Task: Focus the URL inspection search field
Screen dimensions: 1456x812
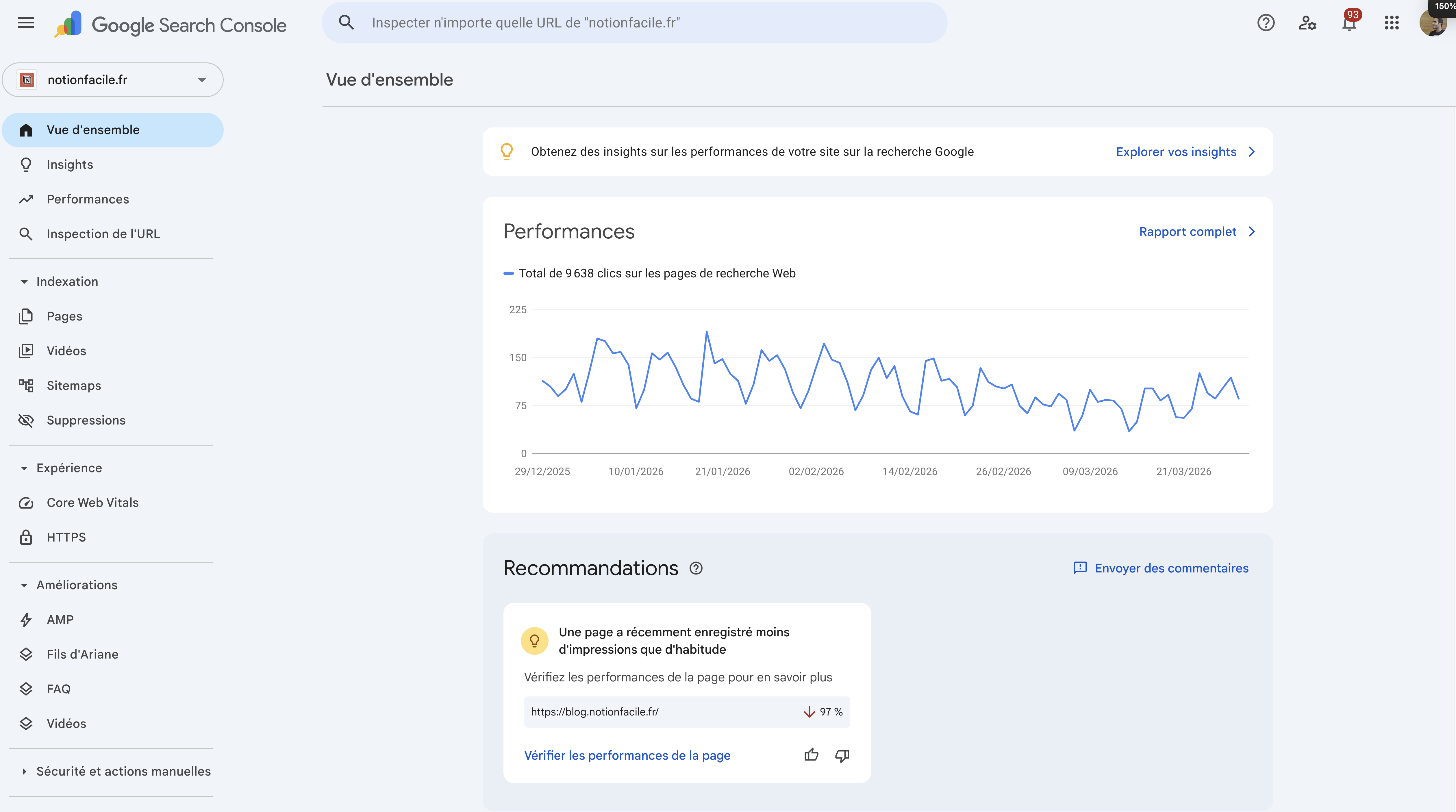Action: click(634, 23)
